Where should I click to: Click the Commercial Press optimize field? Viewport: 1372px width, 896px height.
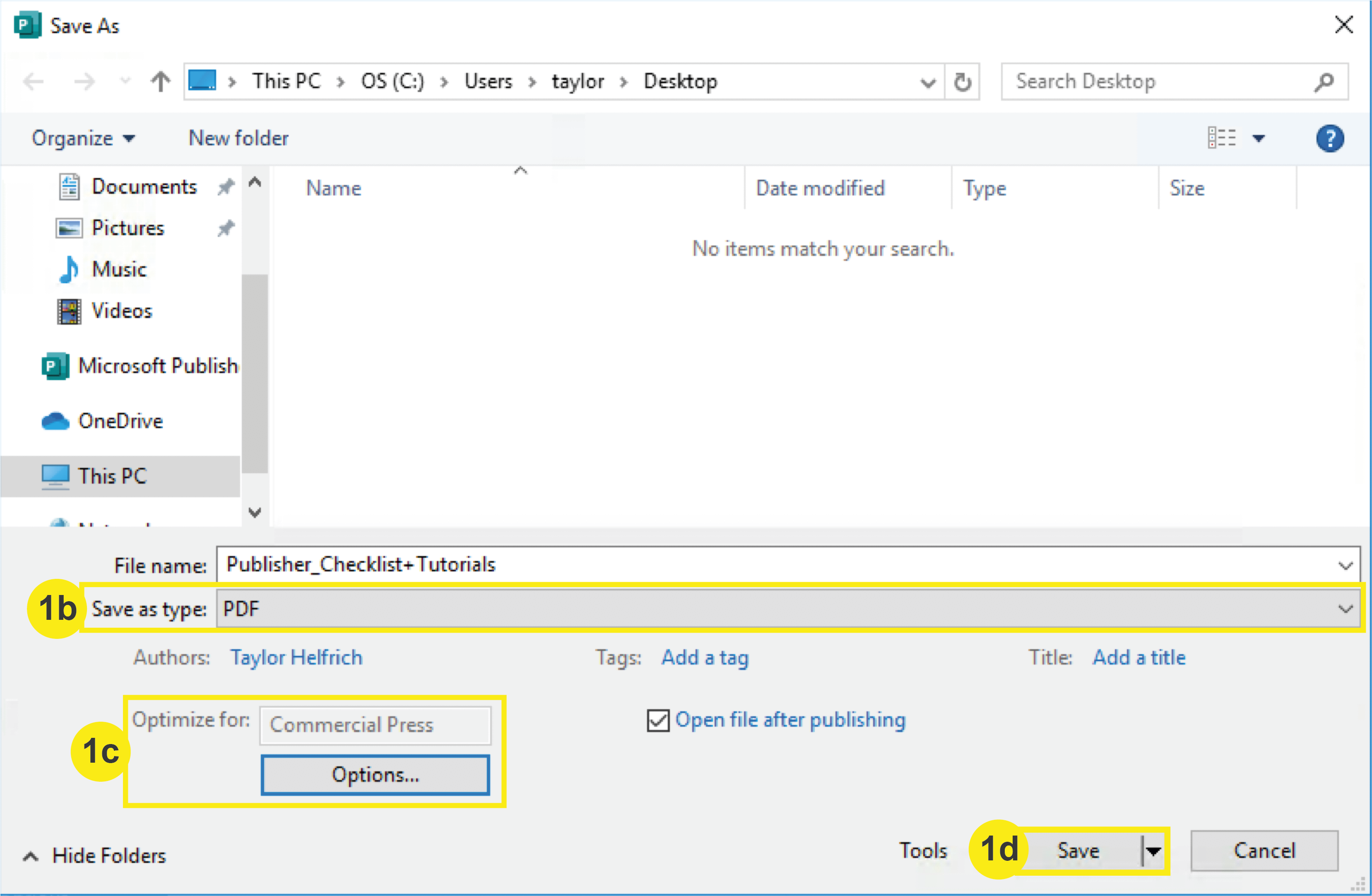tap(375, 725)
